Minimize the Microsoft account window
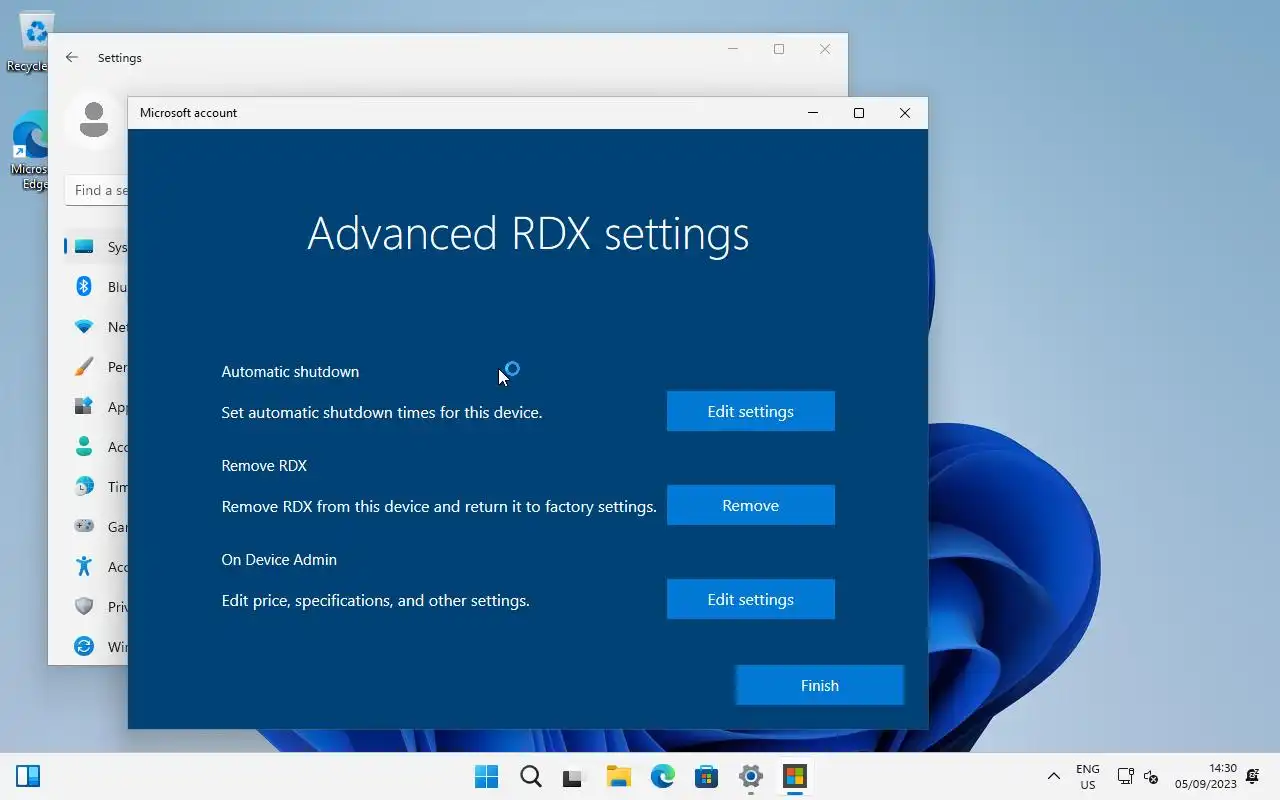Screen dimensions: 1280x800 [812, 113]
